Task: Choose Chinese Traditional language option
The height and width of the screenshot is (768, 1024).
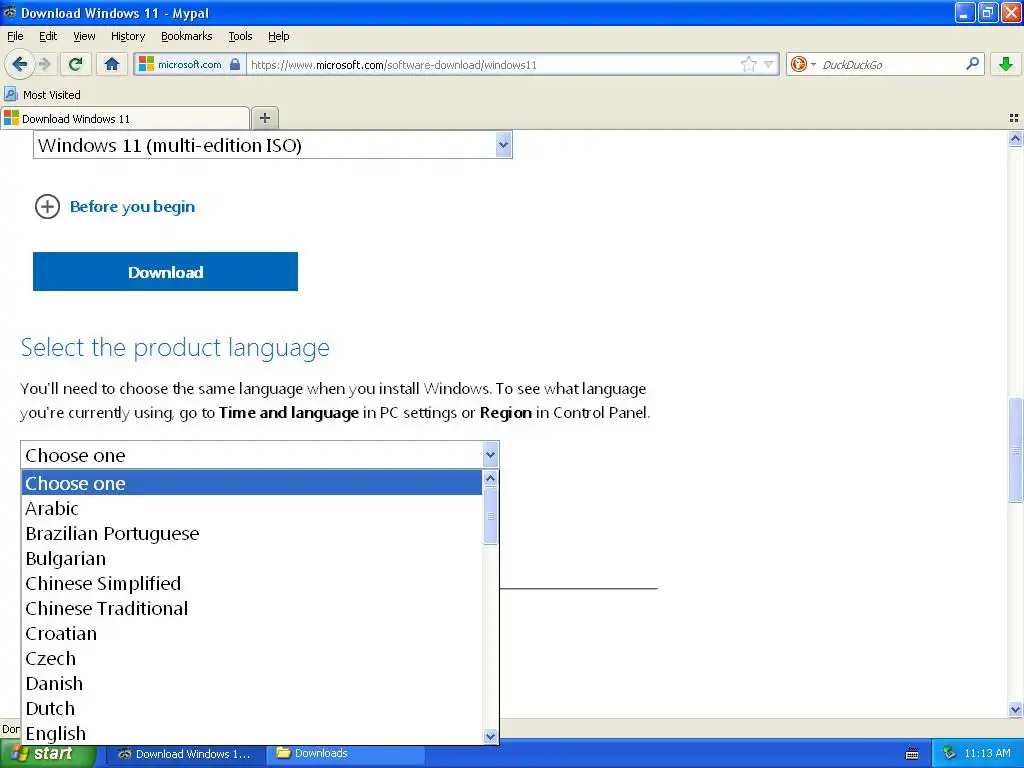Action: click(x=251, y=608)
